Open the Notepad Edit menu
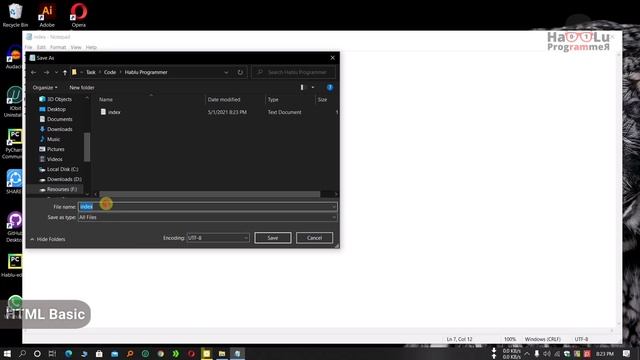This screenshot has width=640, height=360. (x=41, y=47)
